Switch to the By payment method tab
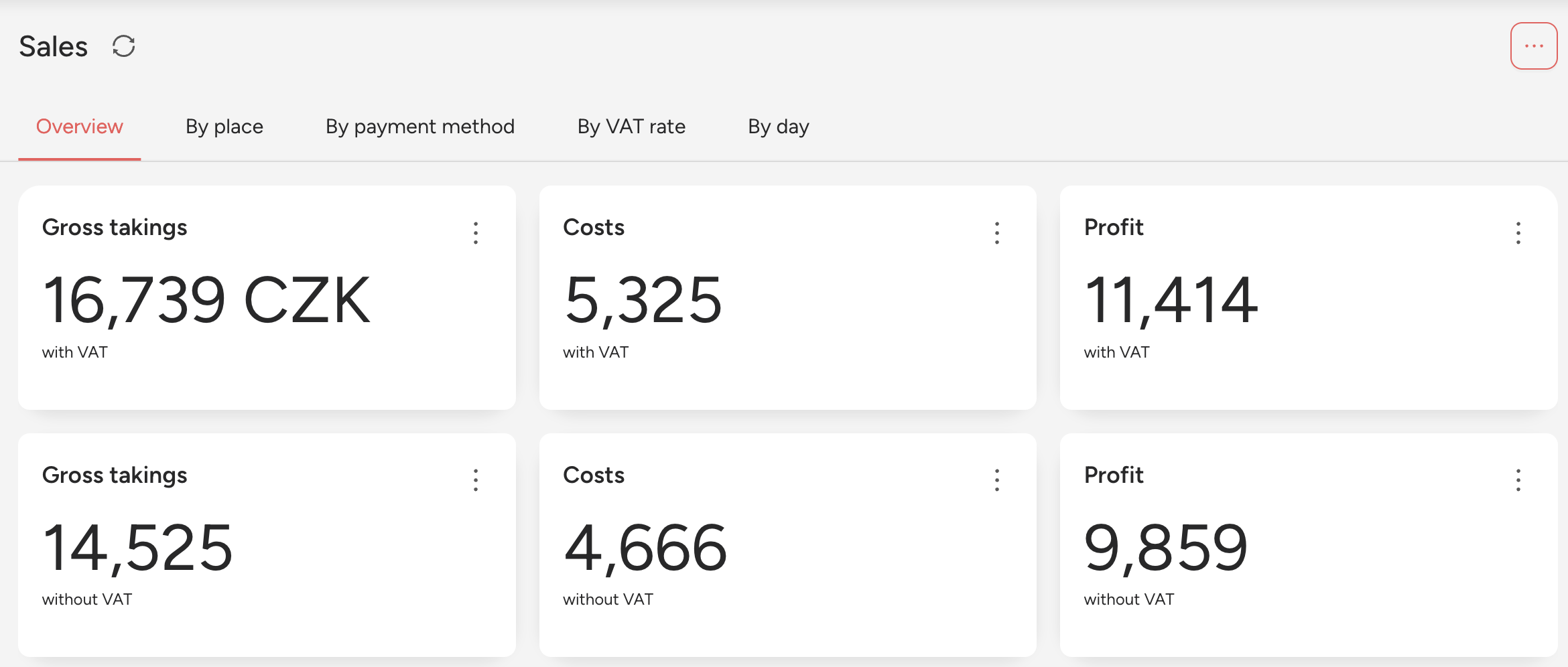This screenshot has width=1568, height=667. point(420,127)
